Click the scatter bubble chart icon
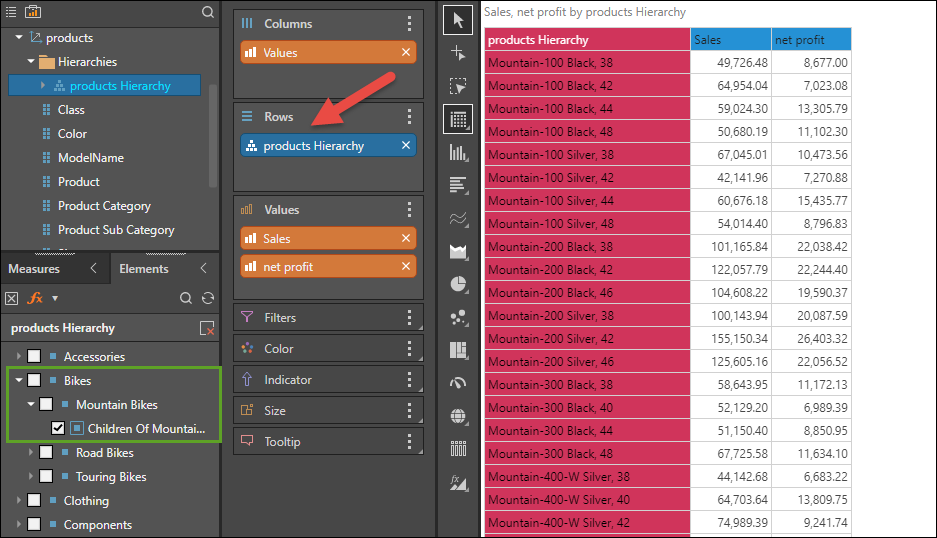Viewport: 937px width, 538px height. tap(458, 317)
